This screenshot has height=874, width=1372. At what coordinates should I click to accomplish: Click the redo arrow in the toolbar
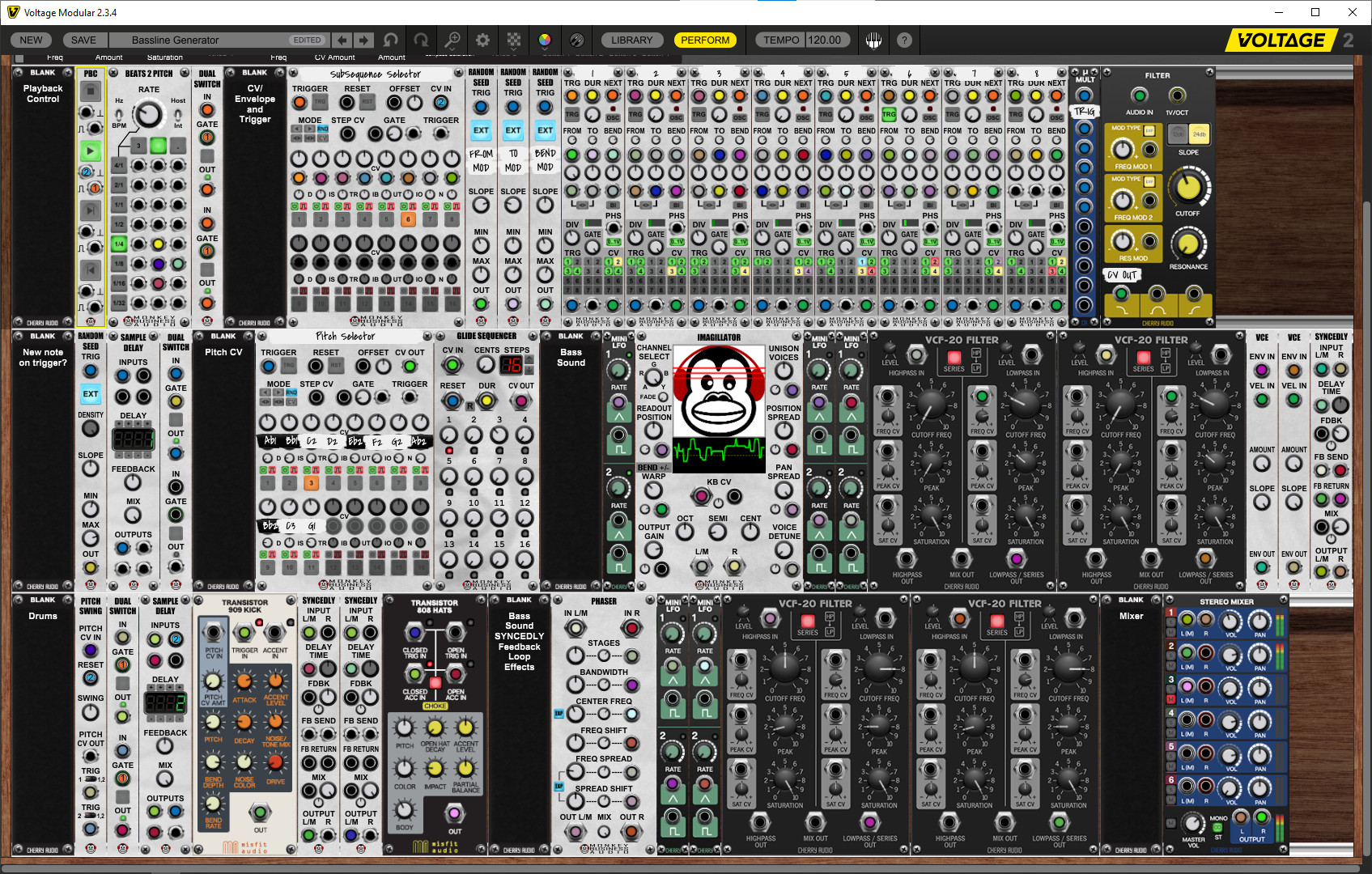click(421, 40)
